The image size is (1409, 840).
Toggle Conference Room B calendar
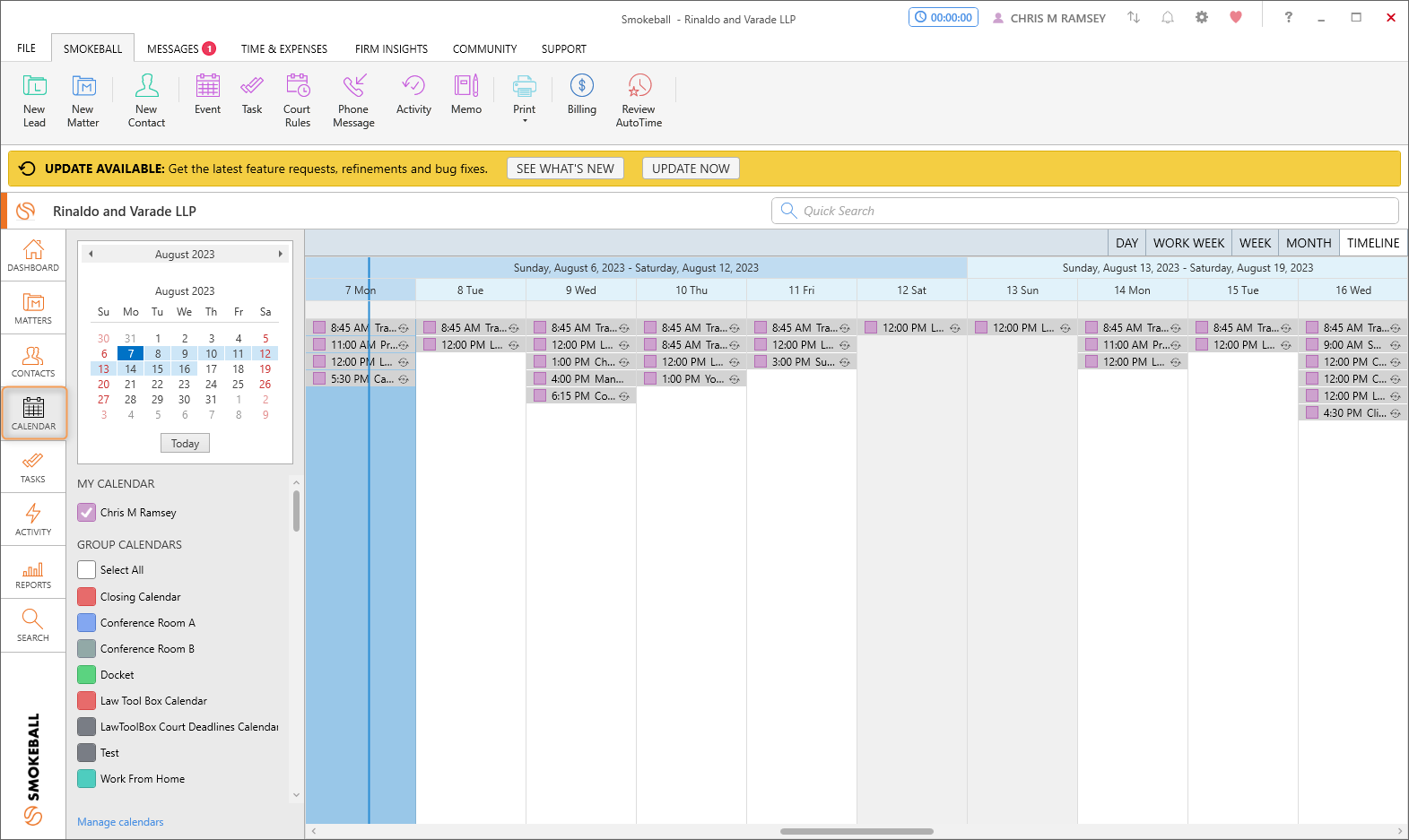click(86, 649)
